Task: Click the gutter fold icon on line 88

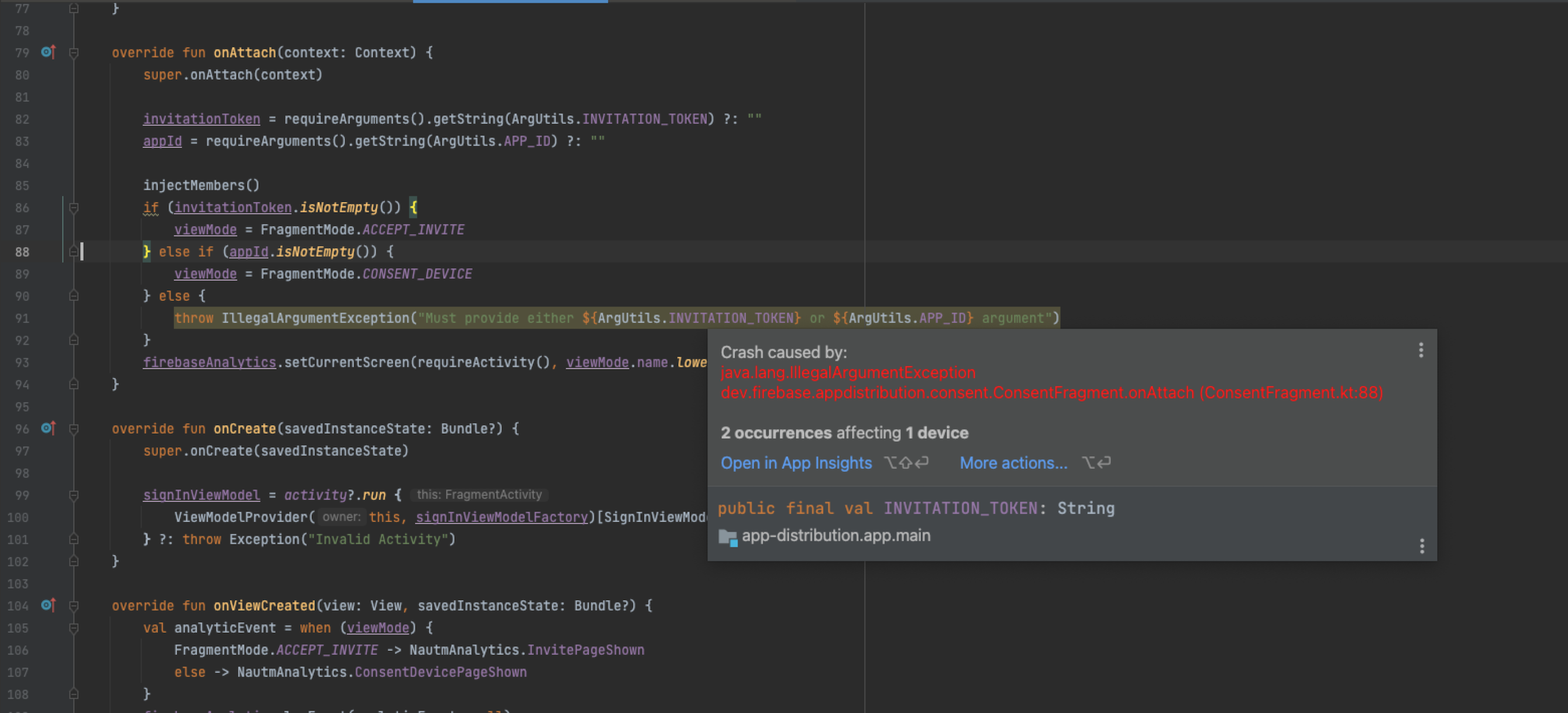Action: pyautogui.click(x=74, y=251)
